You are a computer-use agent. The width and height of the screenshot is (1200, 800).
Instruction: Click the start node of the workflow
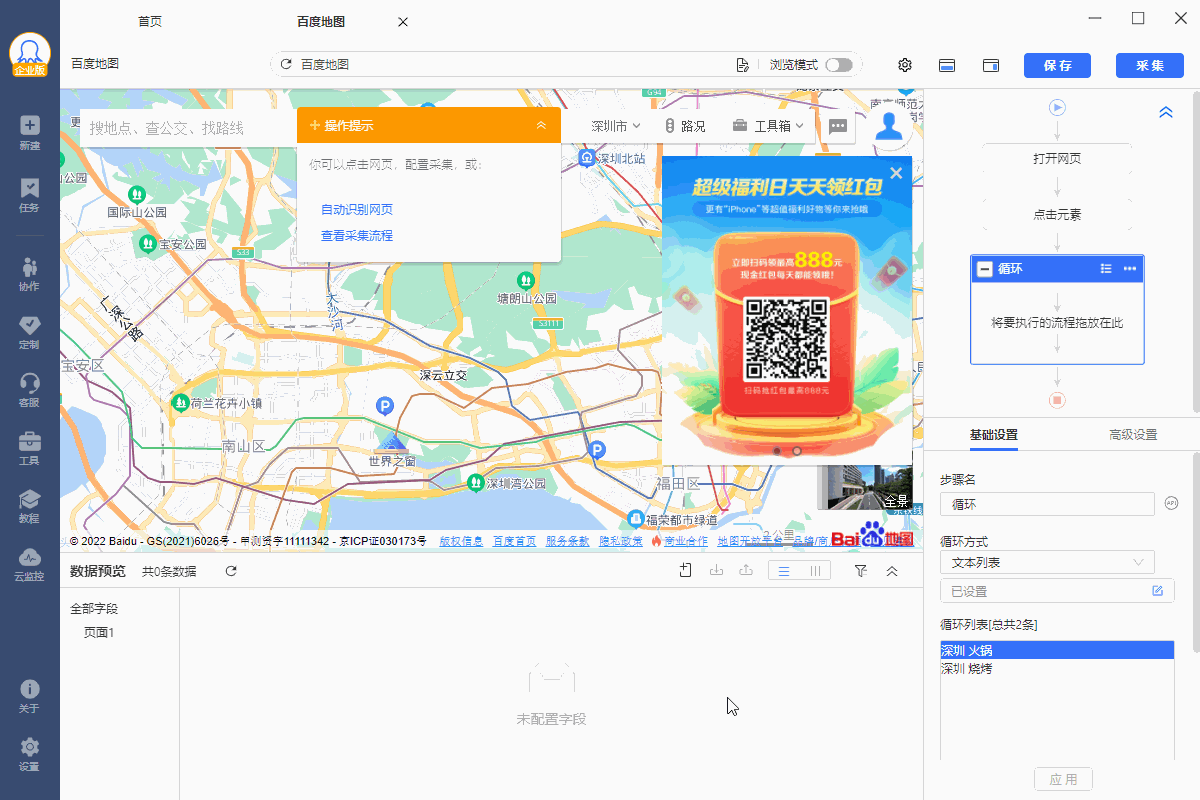click(1057, 107)
